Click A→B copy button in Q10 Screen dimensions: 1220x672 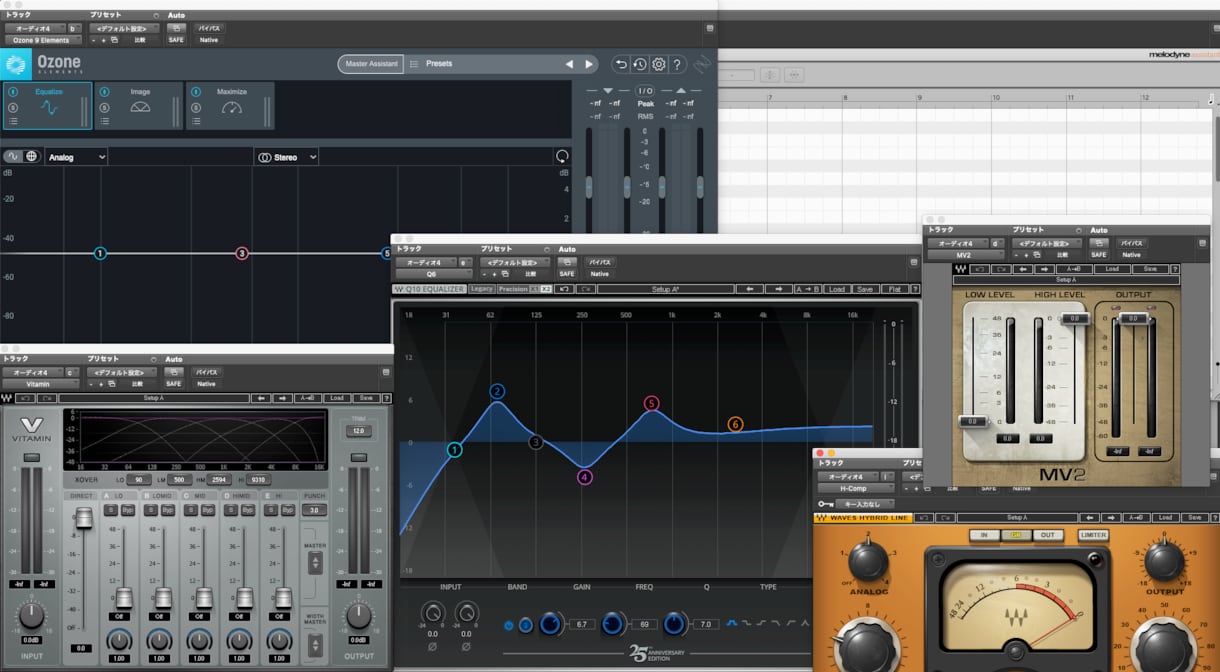point(807,289)
